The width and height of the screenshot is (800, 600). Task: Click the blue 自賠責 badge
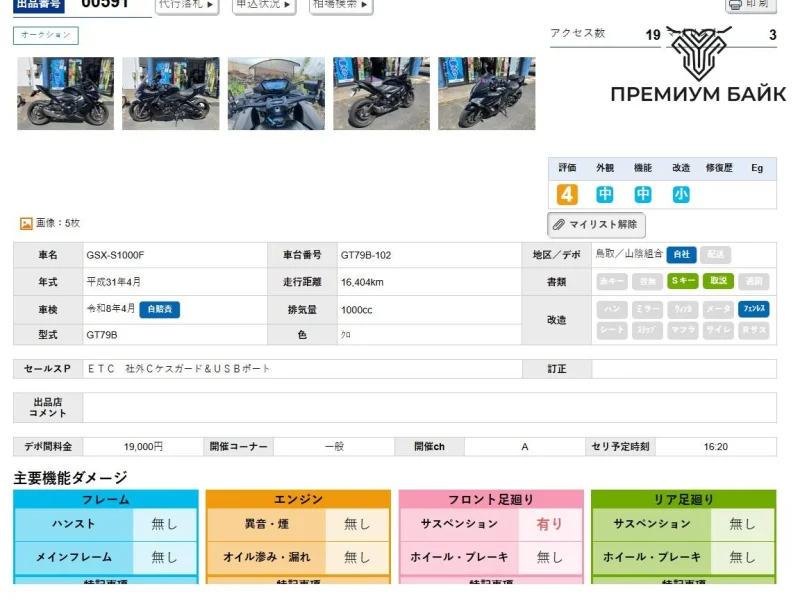[x=160, y=310]
